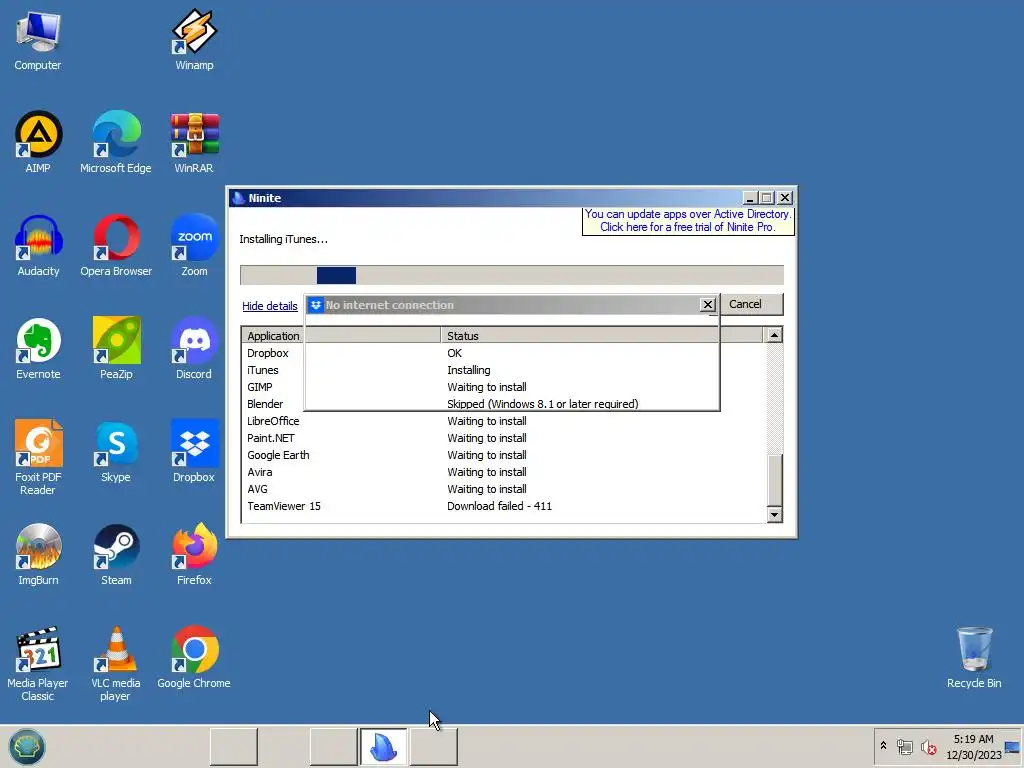Select the PeaZip desktop shortcut
This screenshot has height=768, width=1024.
(x=116, y=349)
